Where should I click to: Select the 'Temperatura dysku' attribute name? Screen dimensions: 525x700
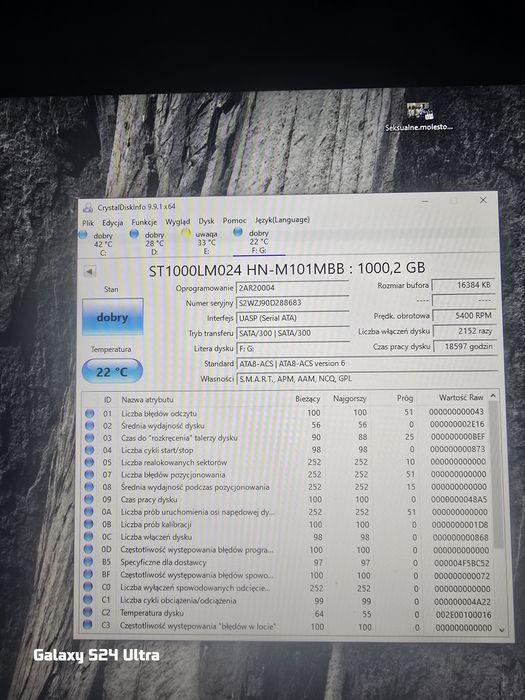[152, 613]
